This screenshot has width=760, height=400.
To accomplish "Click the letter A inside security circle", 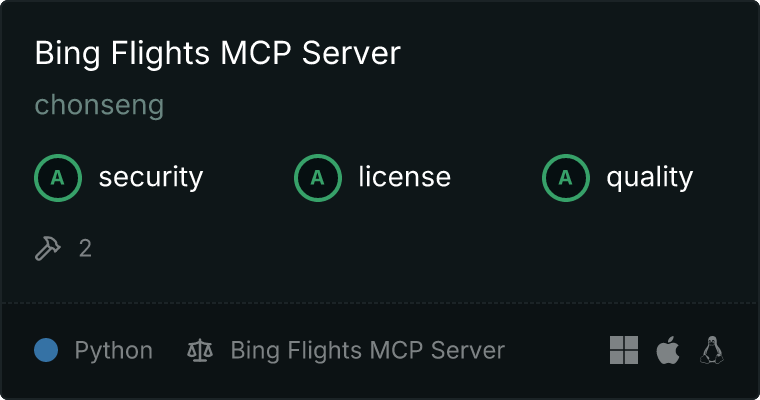I will 58,178.
